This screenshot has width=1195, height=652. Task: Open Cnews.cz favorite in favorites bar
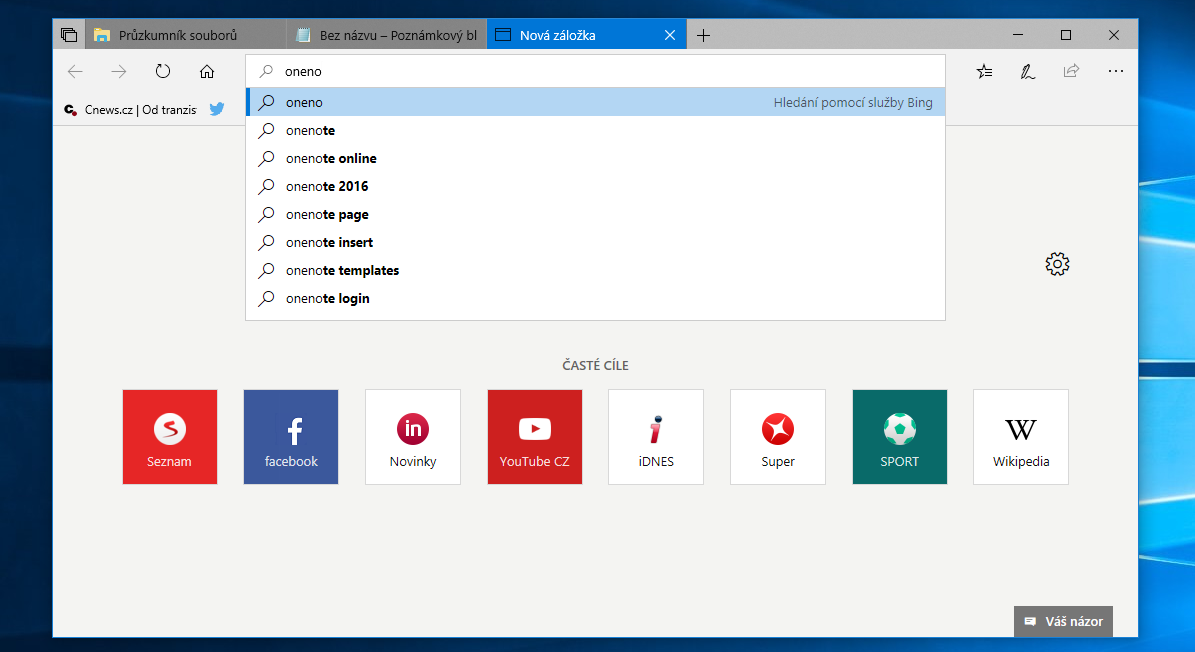pyautogui.click(x=130, y=110)
